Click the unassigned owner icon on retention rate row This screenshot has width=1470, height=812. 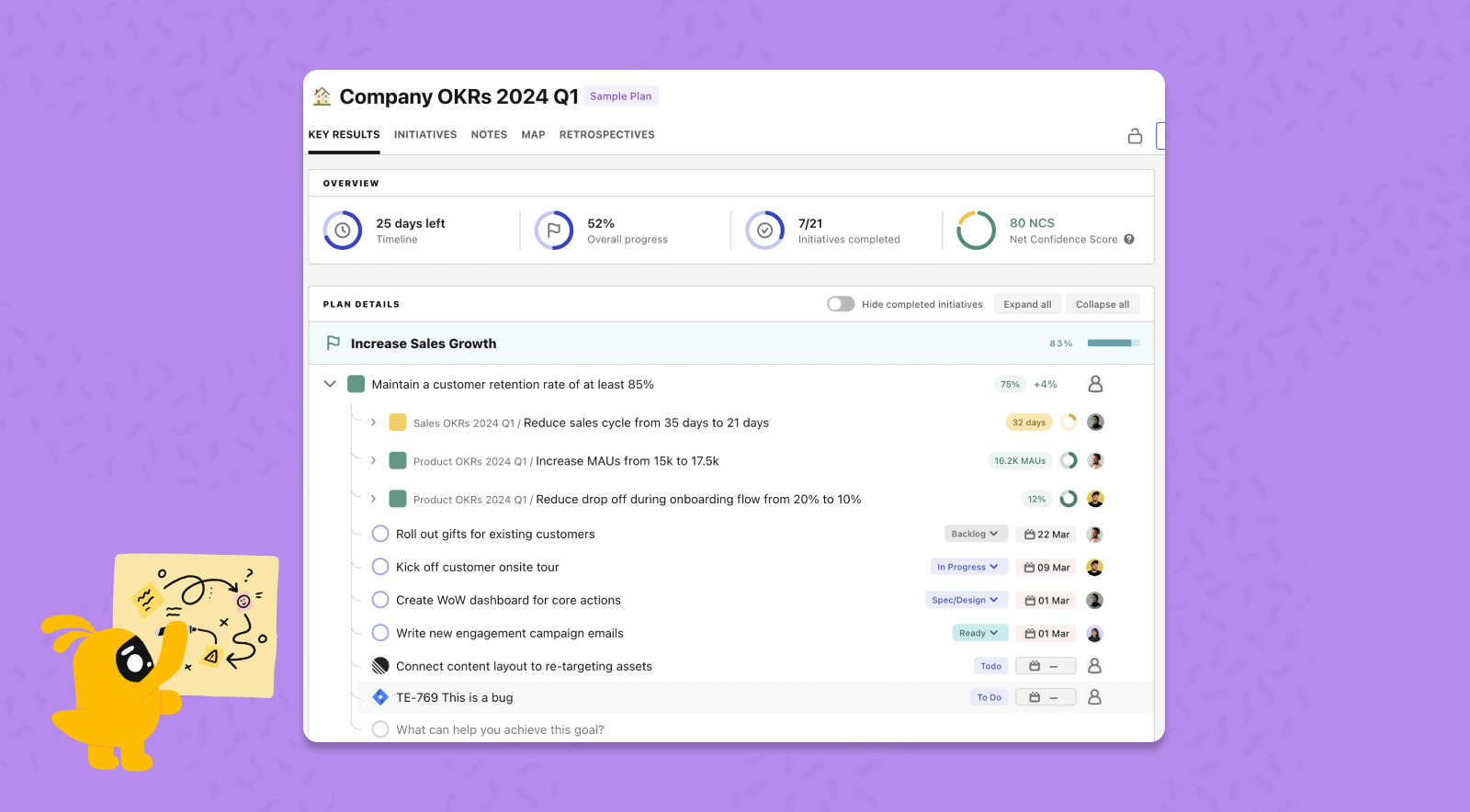(1095, 384)
